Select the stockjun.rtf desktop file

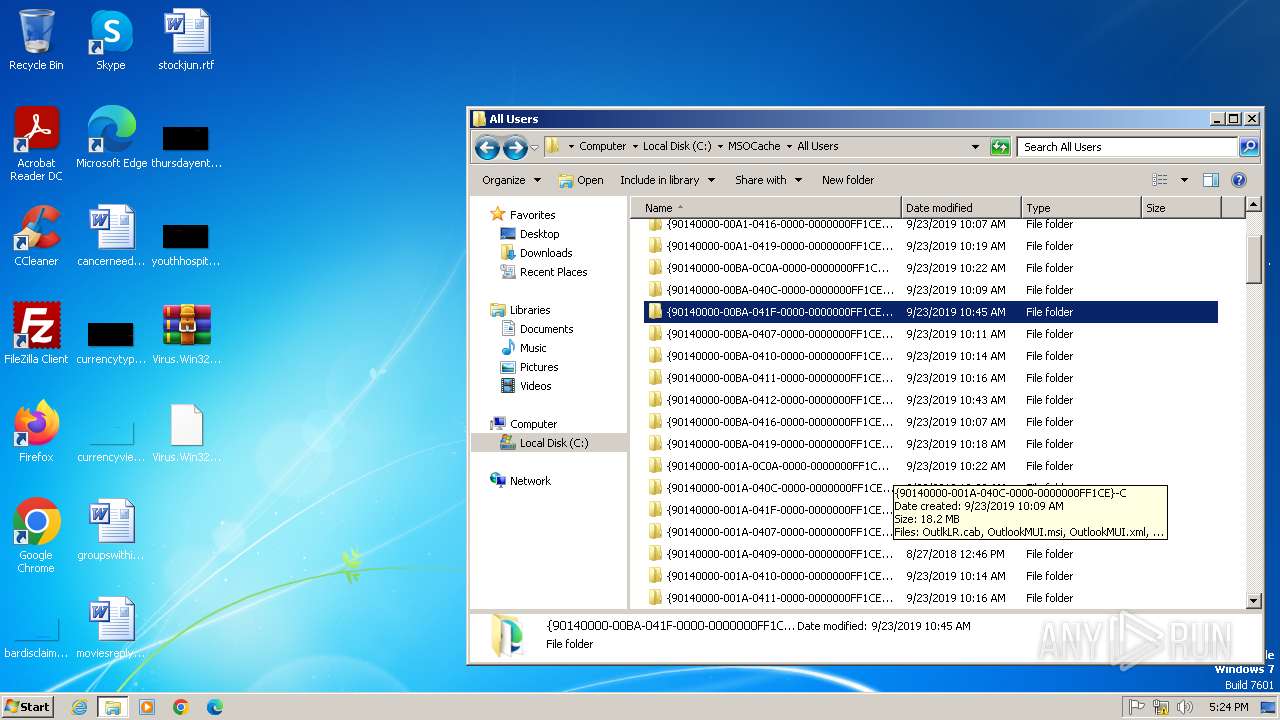186,40
